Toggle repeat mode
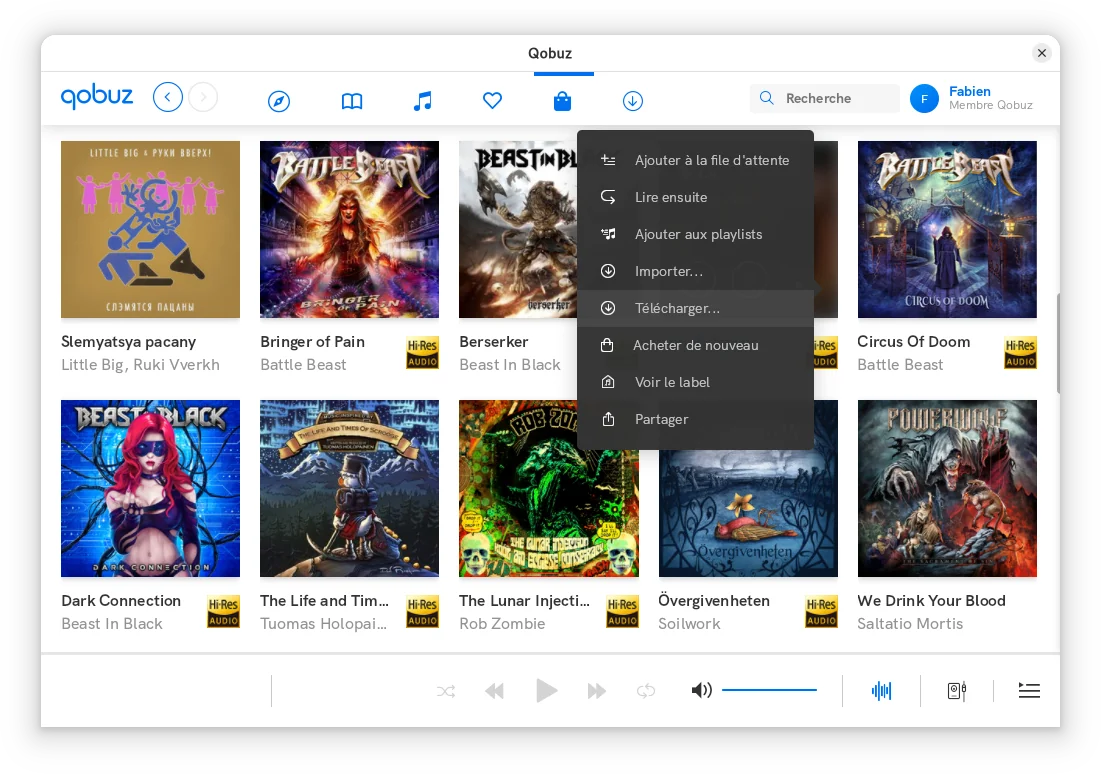The width and height of the screenshot is (1101, 774). [x=646, y=691]
